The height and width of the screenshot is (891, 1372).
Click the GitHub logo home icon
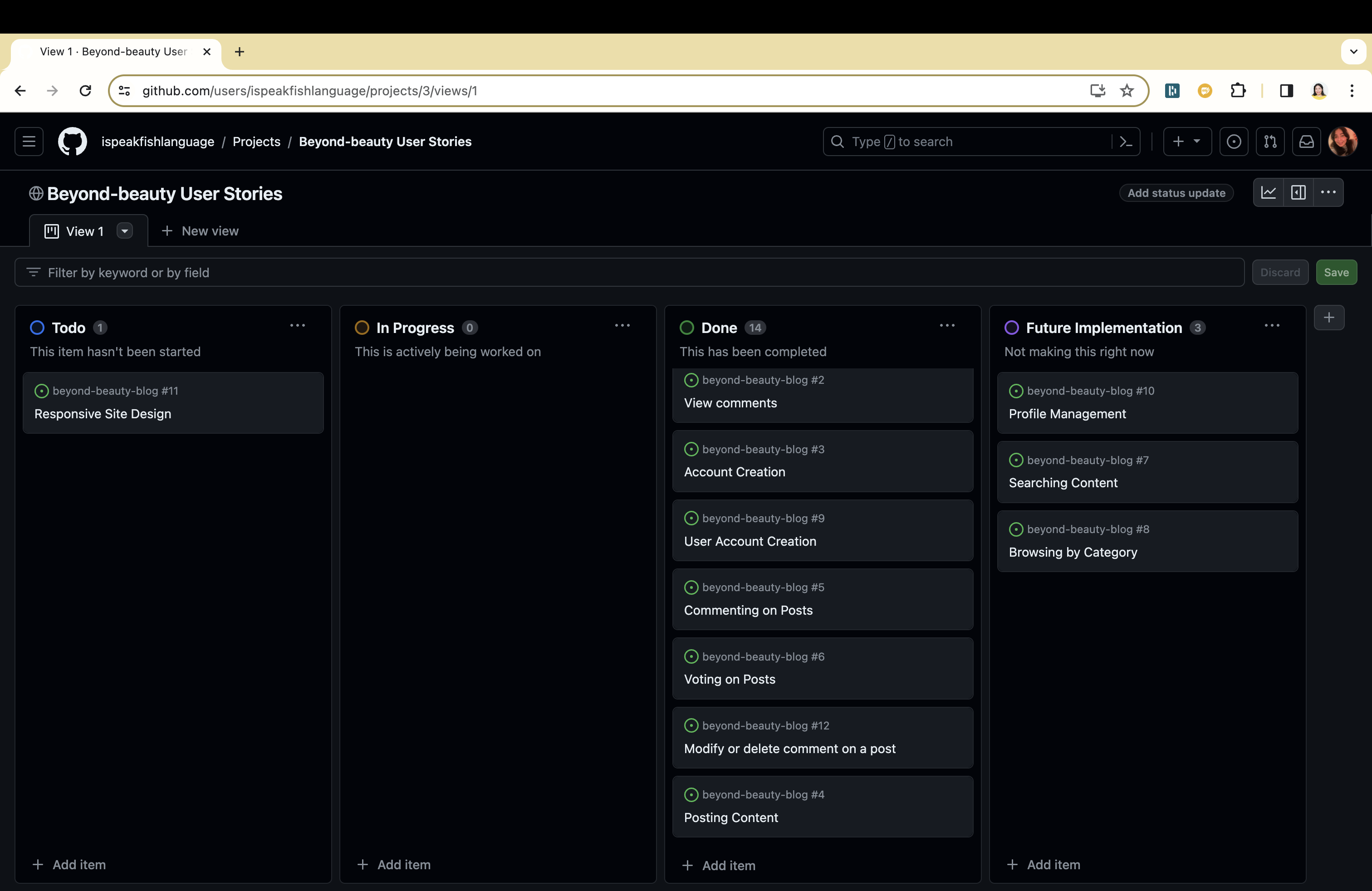pyautogui.click(x=72, y=142)
